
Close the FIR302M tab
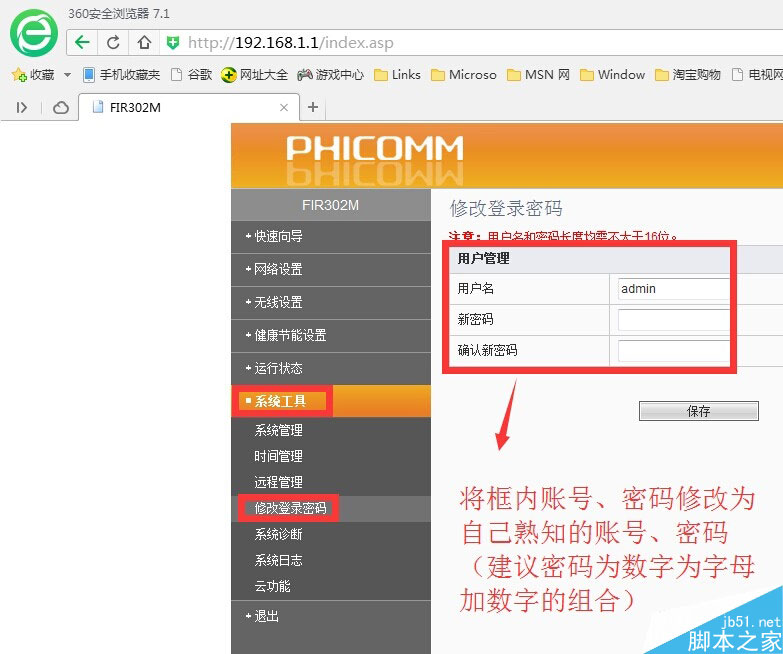point(284,107)
